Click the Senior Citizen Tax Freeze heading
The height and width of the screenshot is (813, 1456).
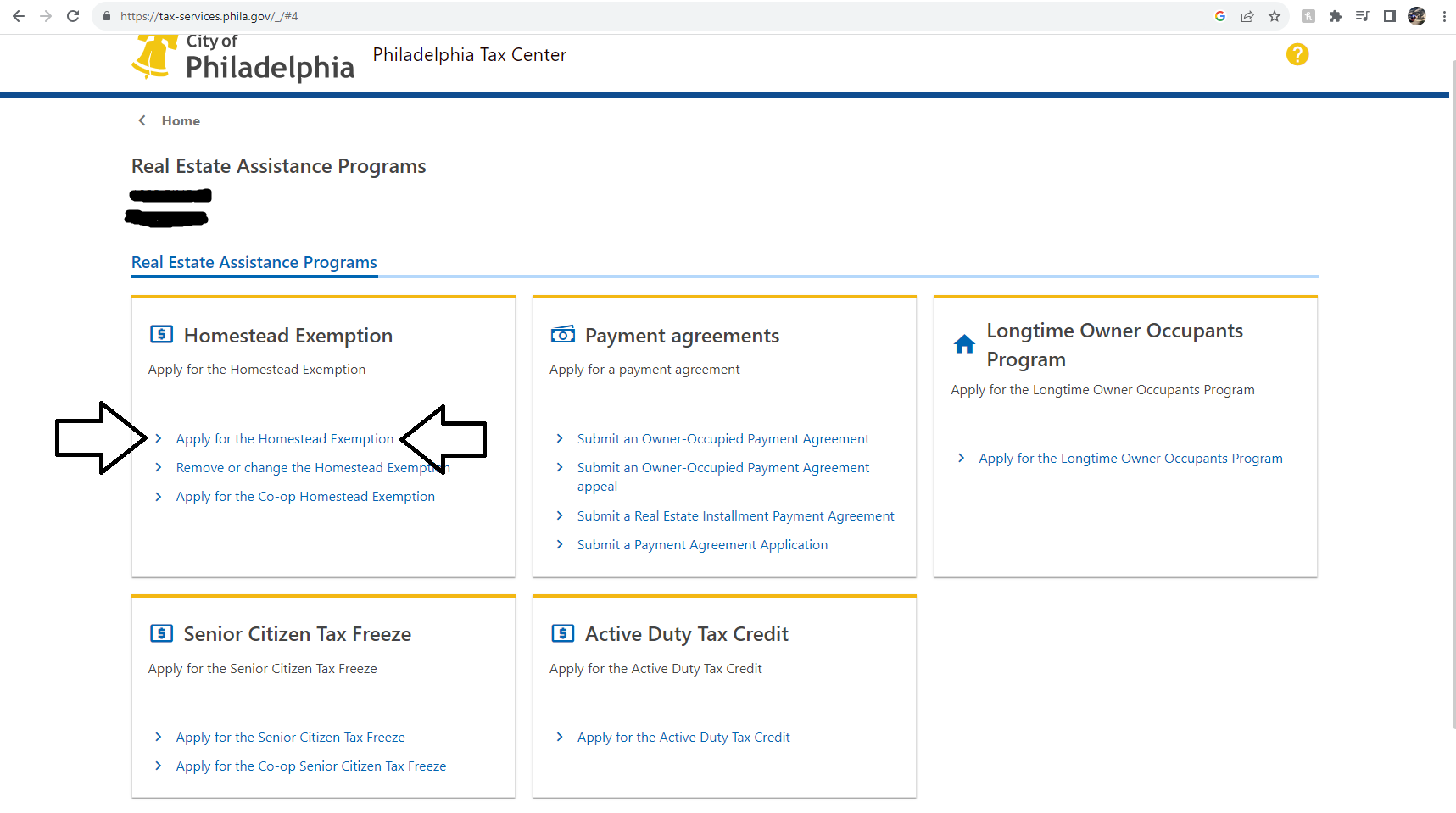(298, 634)
